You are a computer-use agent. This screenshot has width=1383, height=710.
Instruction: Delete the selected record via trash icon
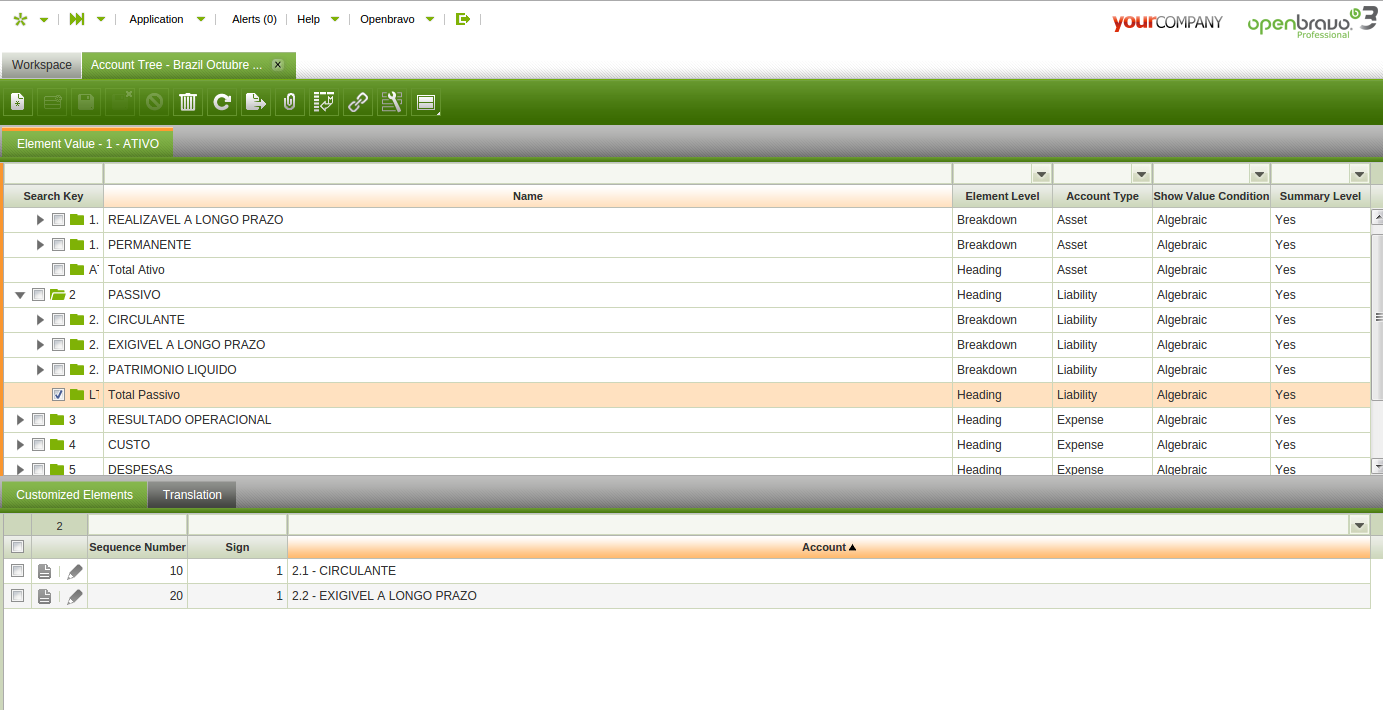tap(187, 102)
